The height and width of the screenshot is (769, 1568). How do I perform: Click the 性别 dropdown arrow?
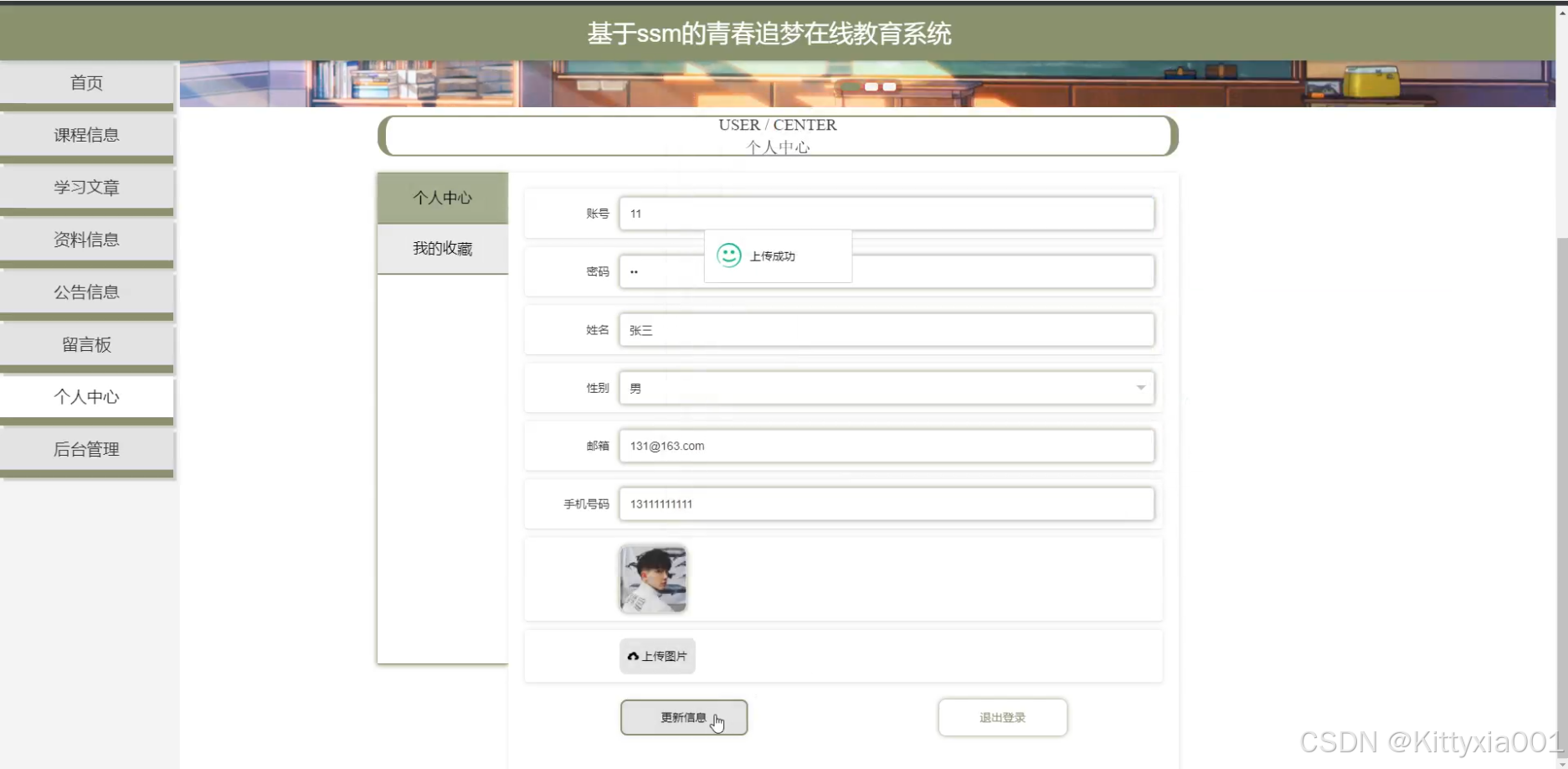pyautogui.click(x=1140, y=388)
